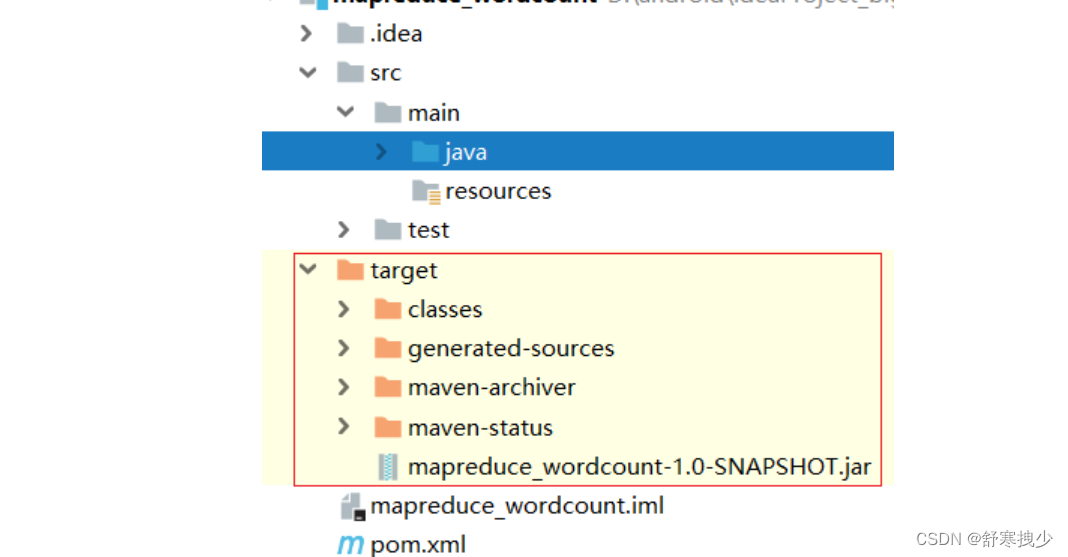Click the mapreduce_wordcount.iml file icon
The width and height of the screenshot is (1068, 557).
point(353,506)
